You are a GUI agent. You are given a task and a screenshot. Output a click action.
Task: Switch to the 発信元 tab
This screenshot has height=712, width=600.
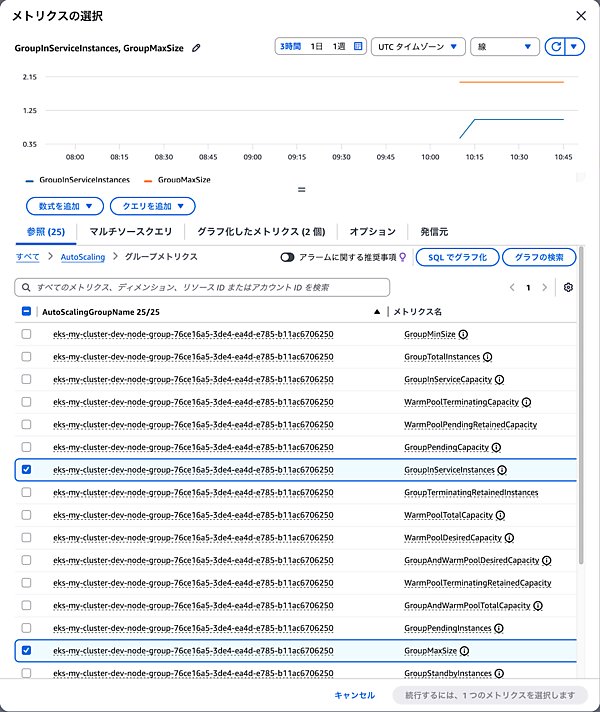(434, 232)
